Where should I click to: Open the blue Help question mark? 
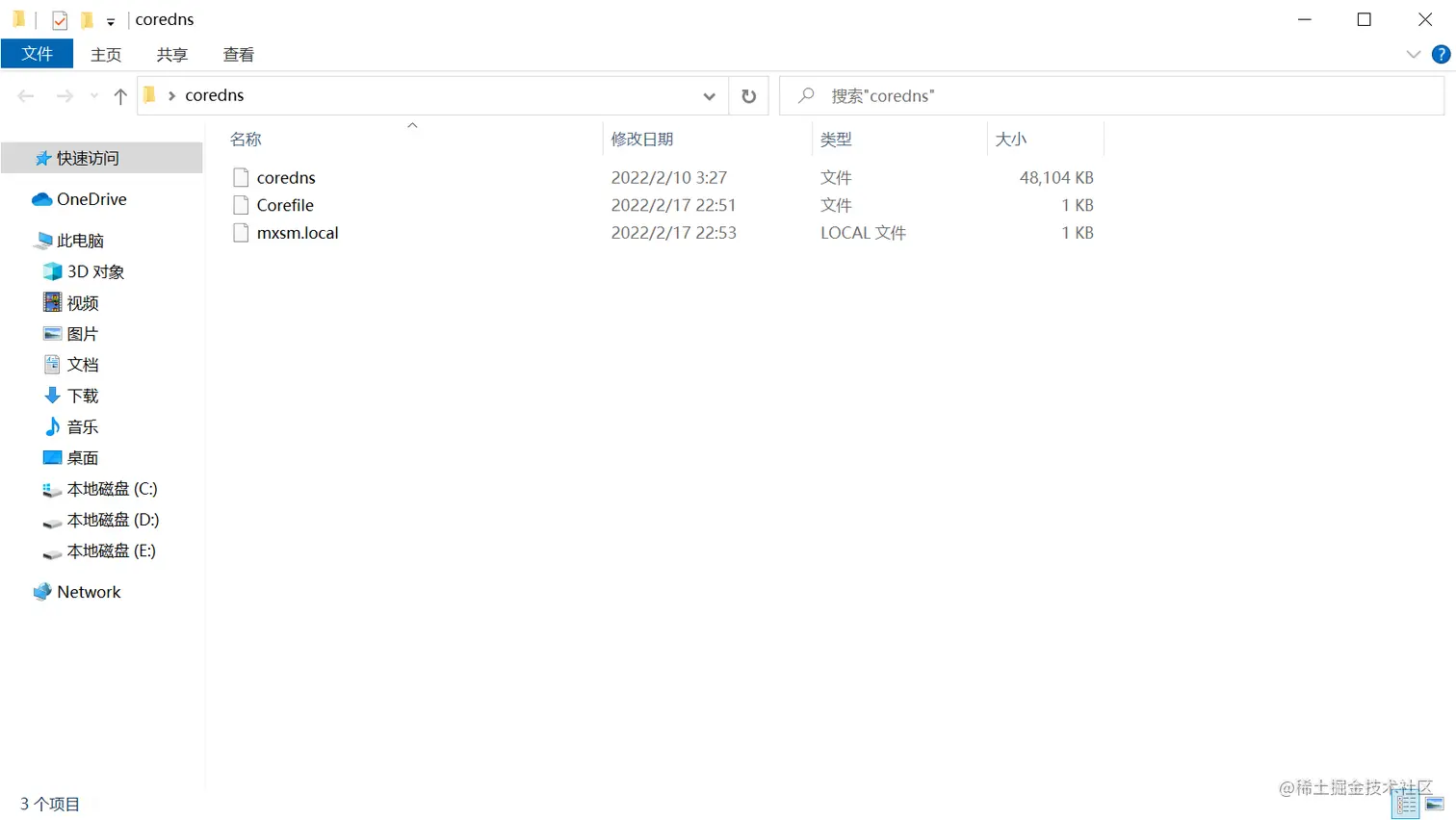1441,55
